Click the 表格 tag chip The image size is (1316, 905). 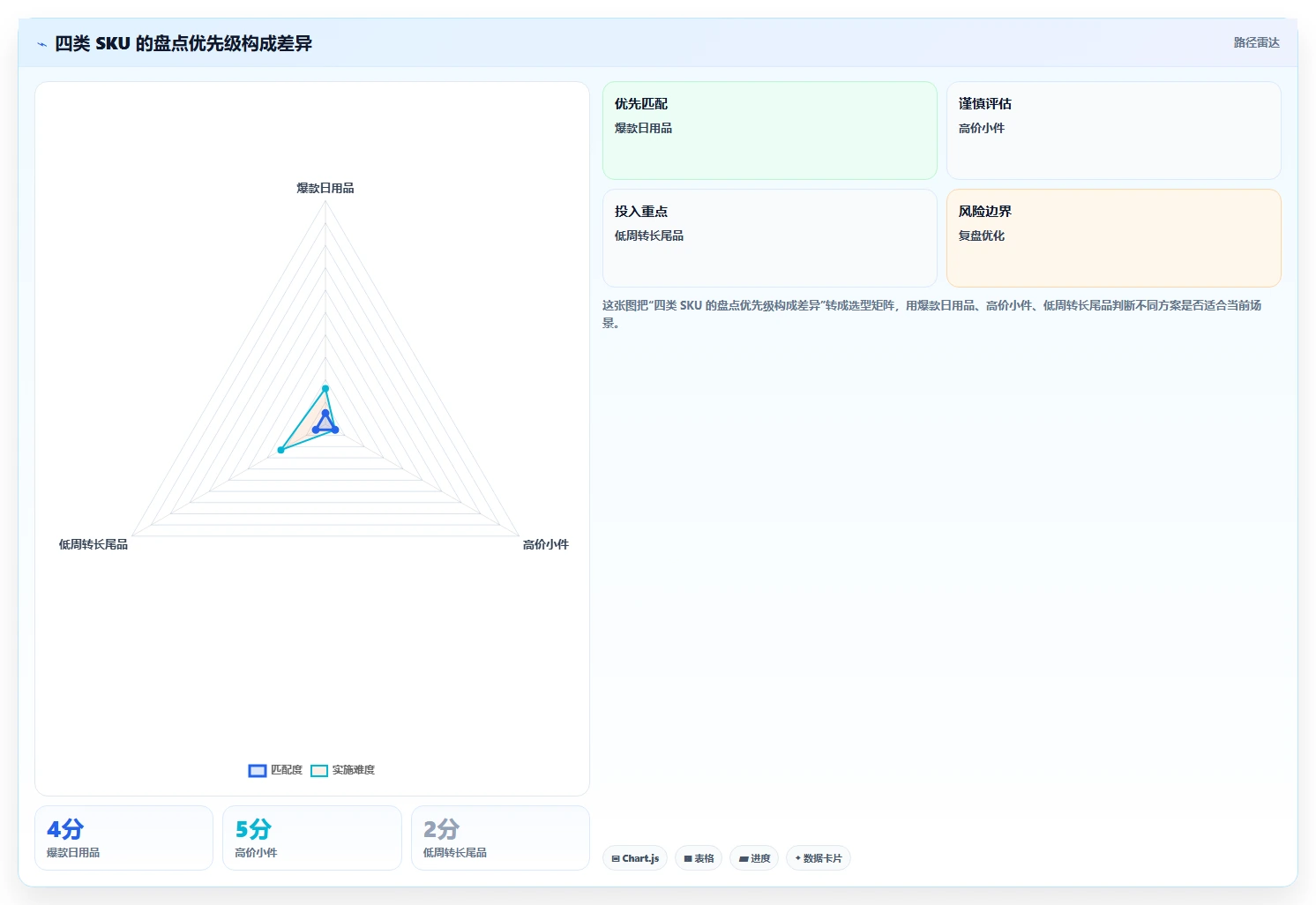coord(699,858)
